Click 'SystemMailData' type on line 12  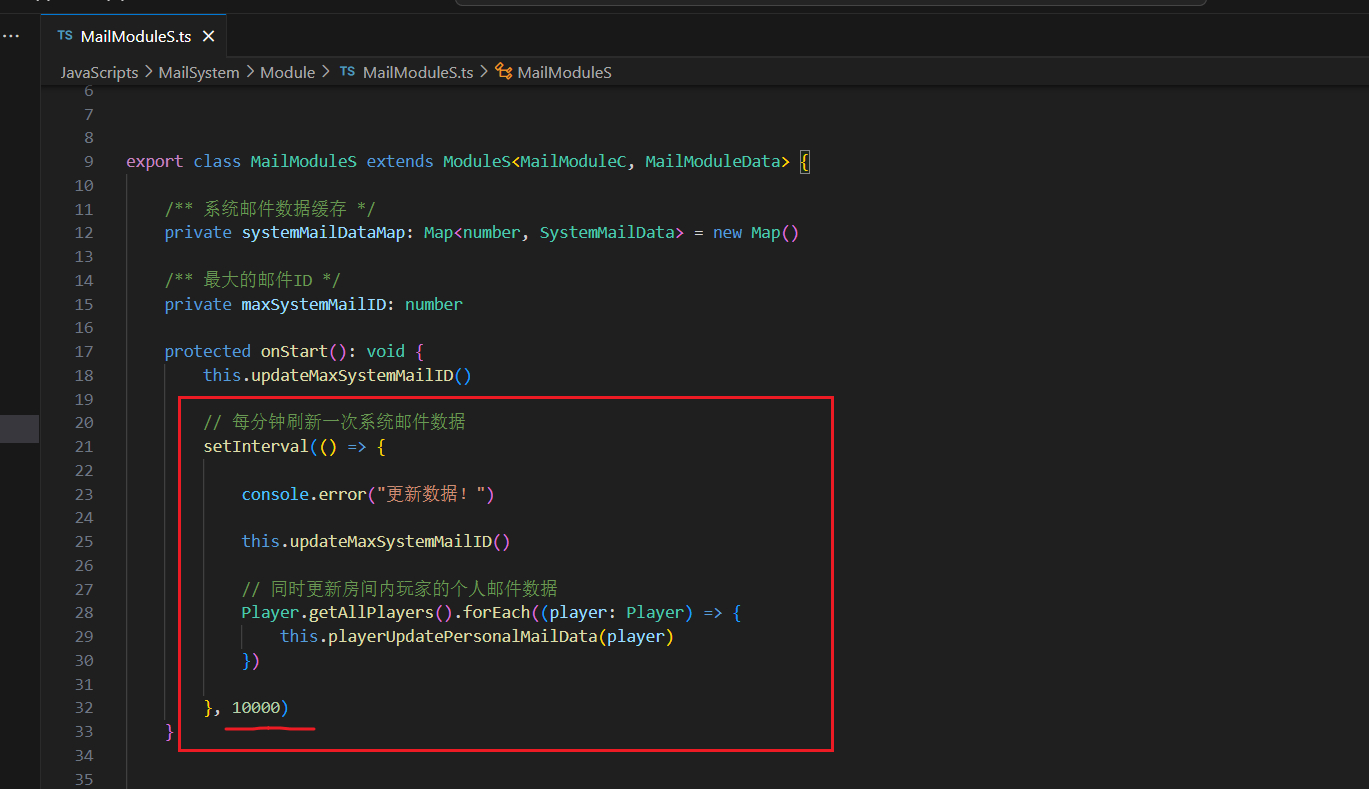[x=607, y=233]
